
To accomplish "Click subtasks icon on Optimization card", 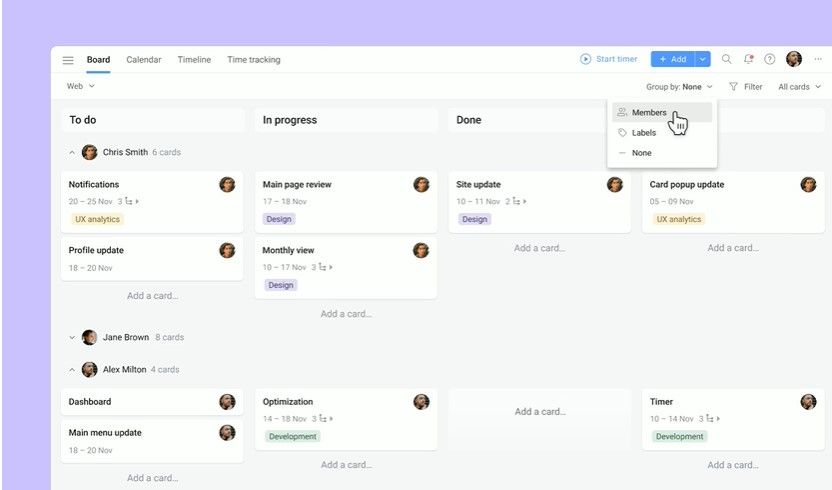I will click(322, 418).
